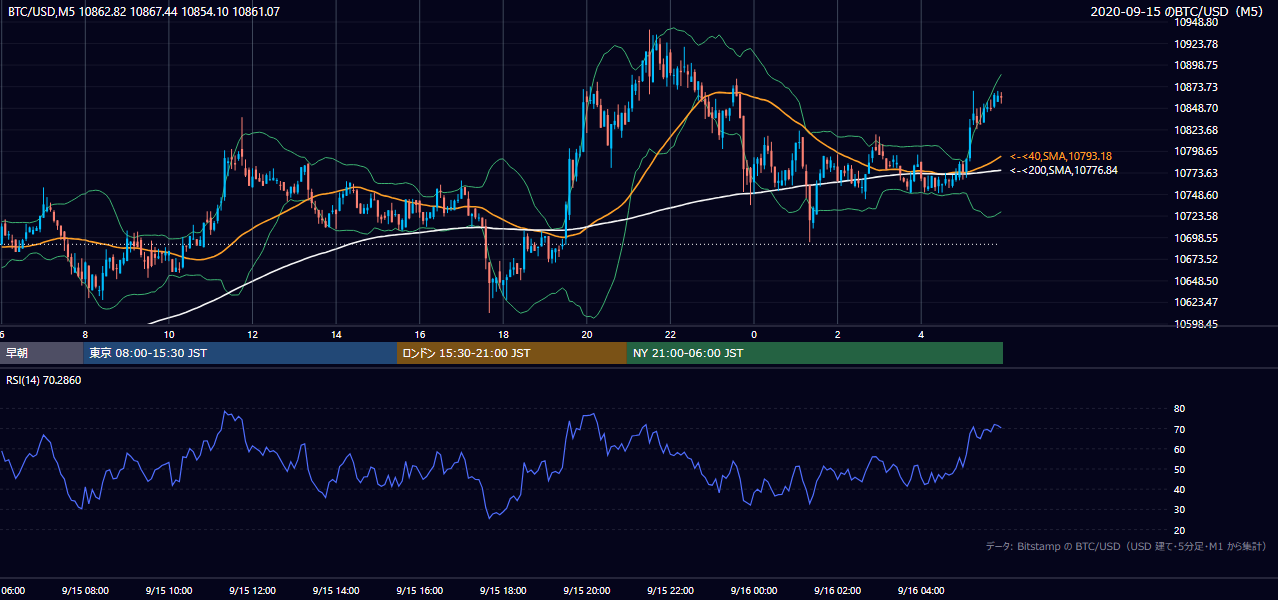Click the RSI 60 level label

point(1179,449)
